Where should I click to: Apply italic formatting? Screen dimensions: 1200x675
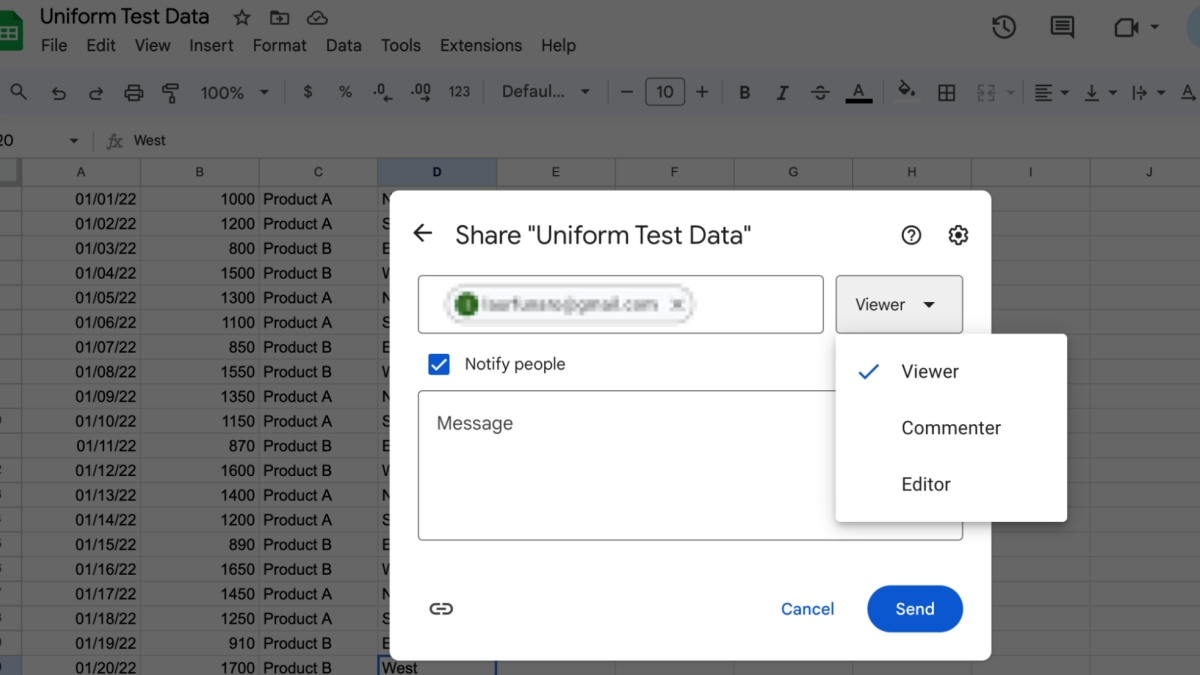coord(782,91)
